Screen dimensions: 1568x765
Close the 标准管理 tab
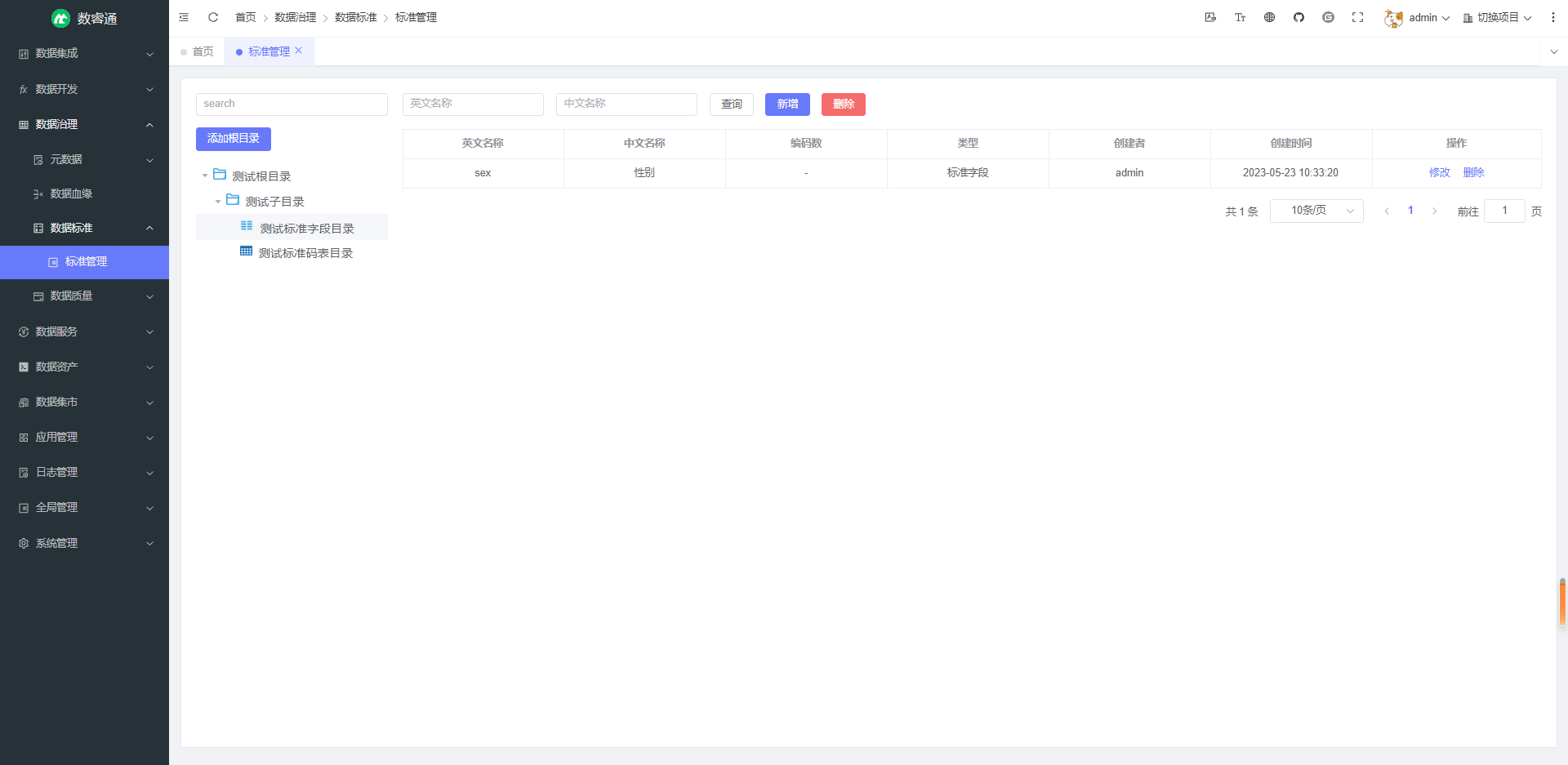[x=299, y=51]
